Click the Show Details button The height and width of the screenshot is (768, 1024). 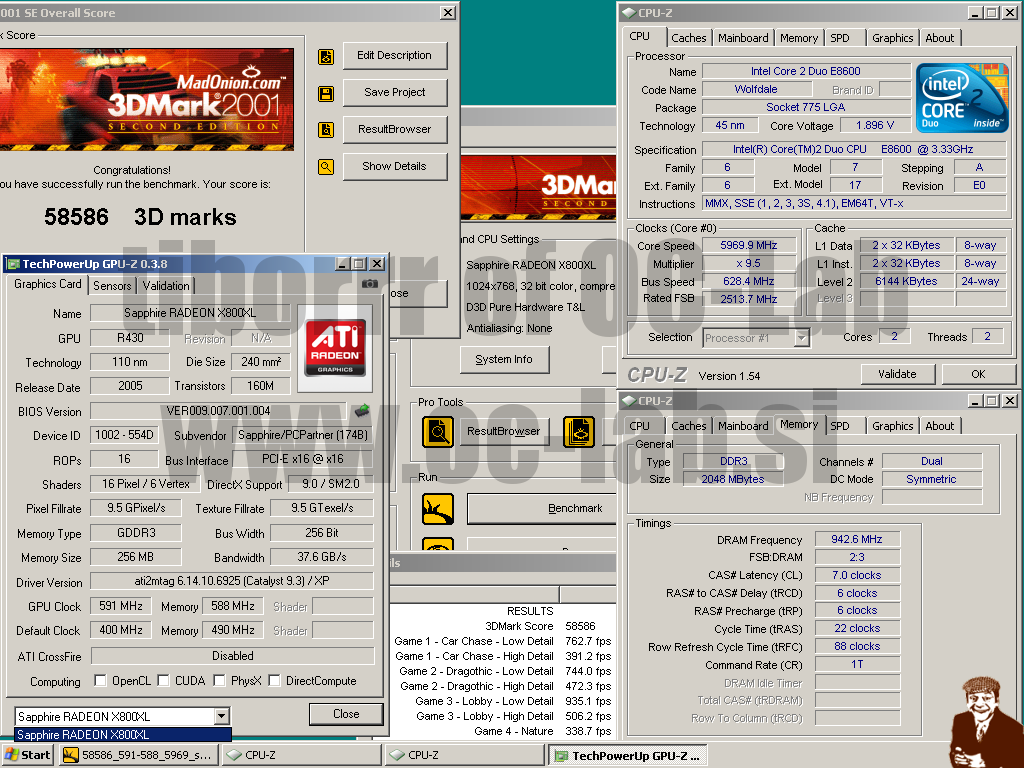pyautogui.click(x=394, y=167)
